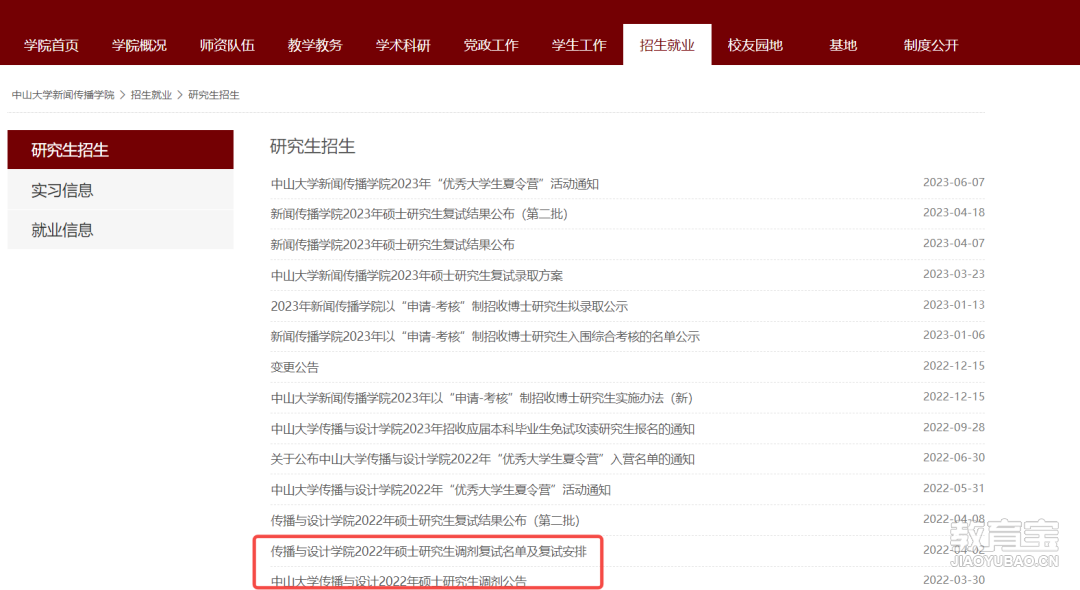Click the 研究生招生 heading above the list
Screen dimensions: 1080x590
pos(313,147)
